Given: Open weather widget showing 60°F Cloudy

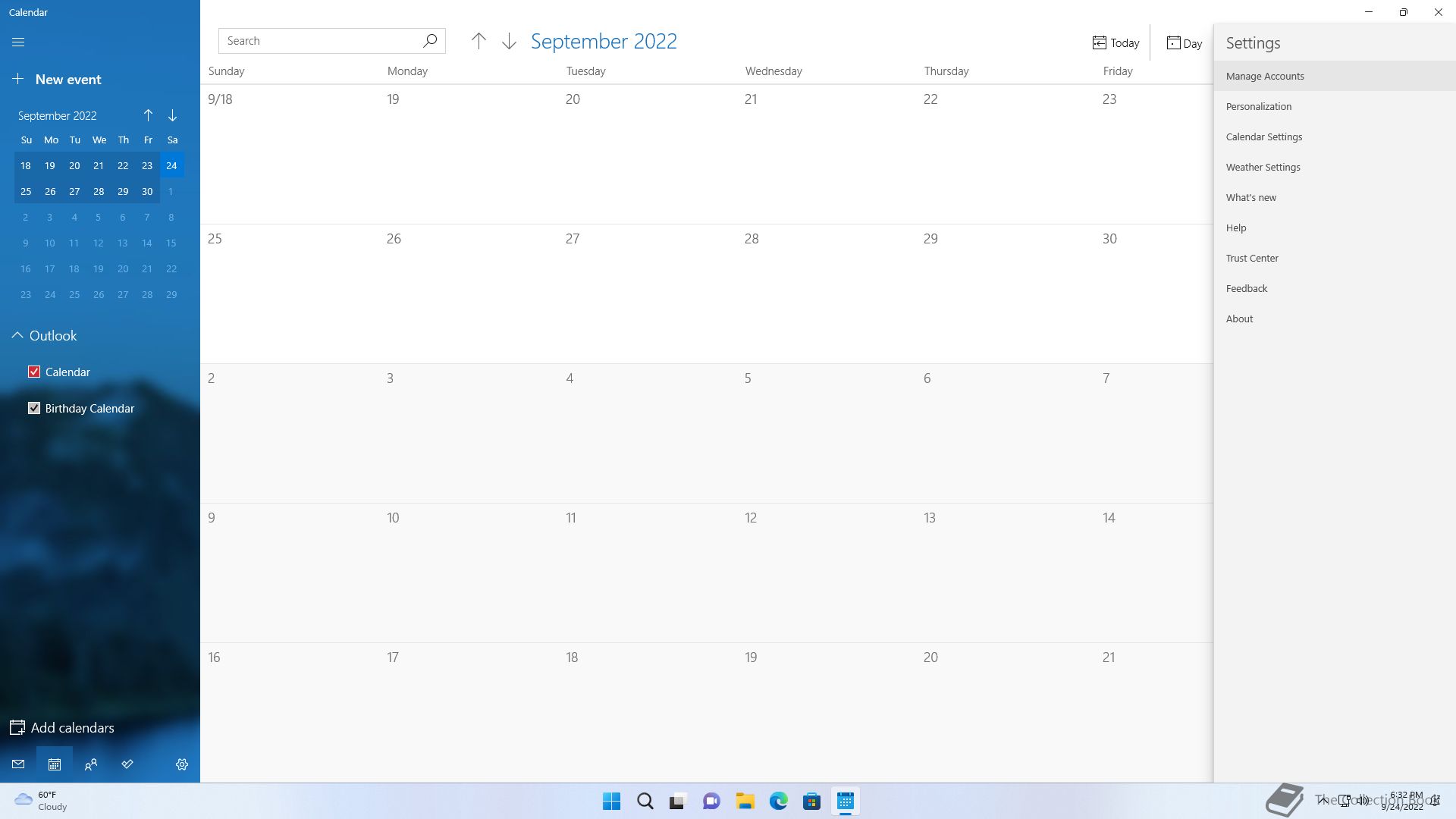Looking at the screenshot, I should tap(42, 801).
